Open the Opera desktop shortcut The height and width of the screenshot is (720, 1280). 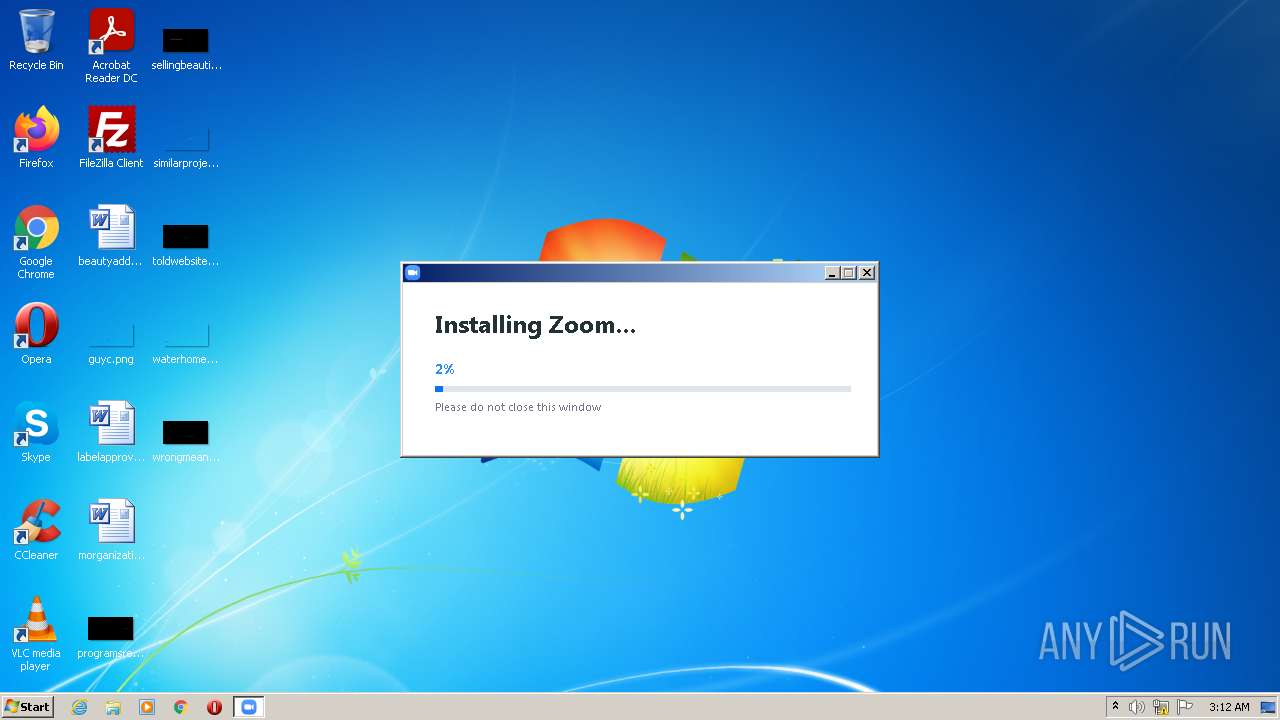(x=36, y=334)
